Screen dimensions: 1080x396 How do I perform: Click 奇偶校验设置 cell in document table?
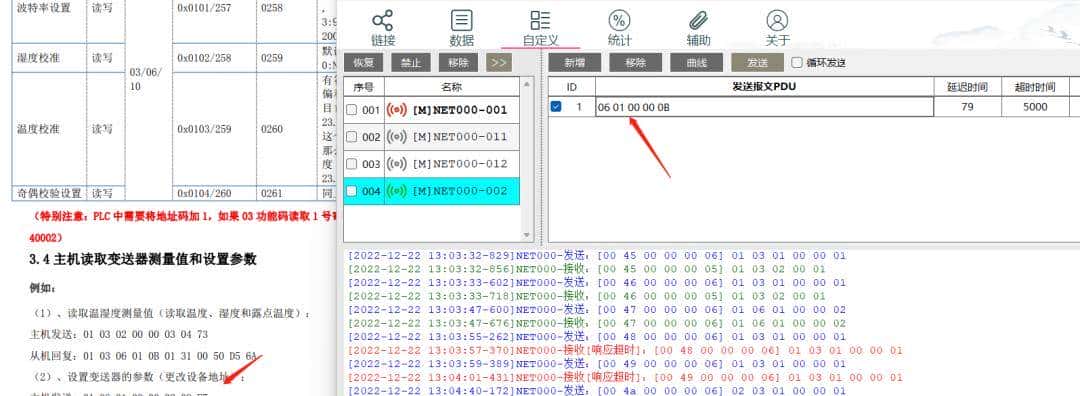pyautogui.click(x=49, y=194)
